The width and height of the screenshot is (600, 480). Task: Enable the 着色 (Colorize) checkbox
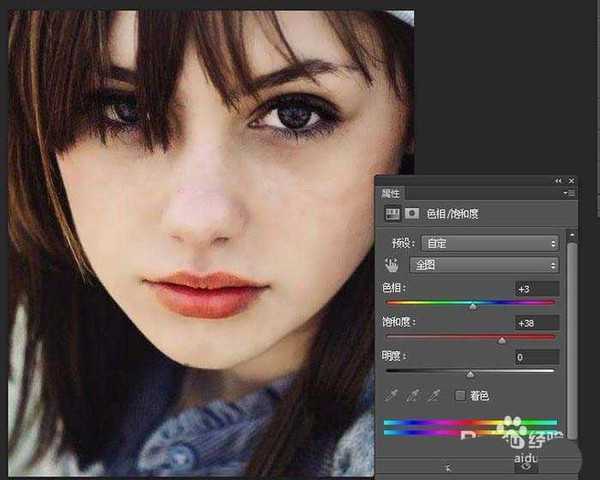pos(460,395)
